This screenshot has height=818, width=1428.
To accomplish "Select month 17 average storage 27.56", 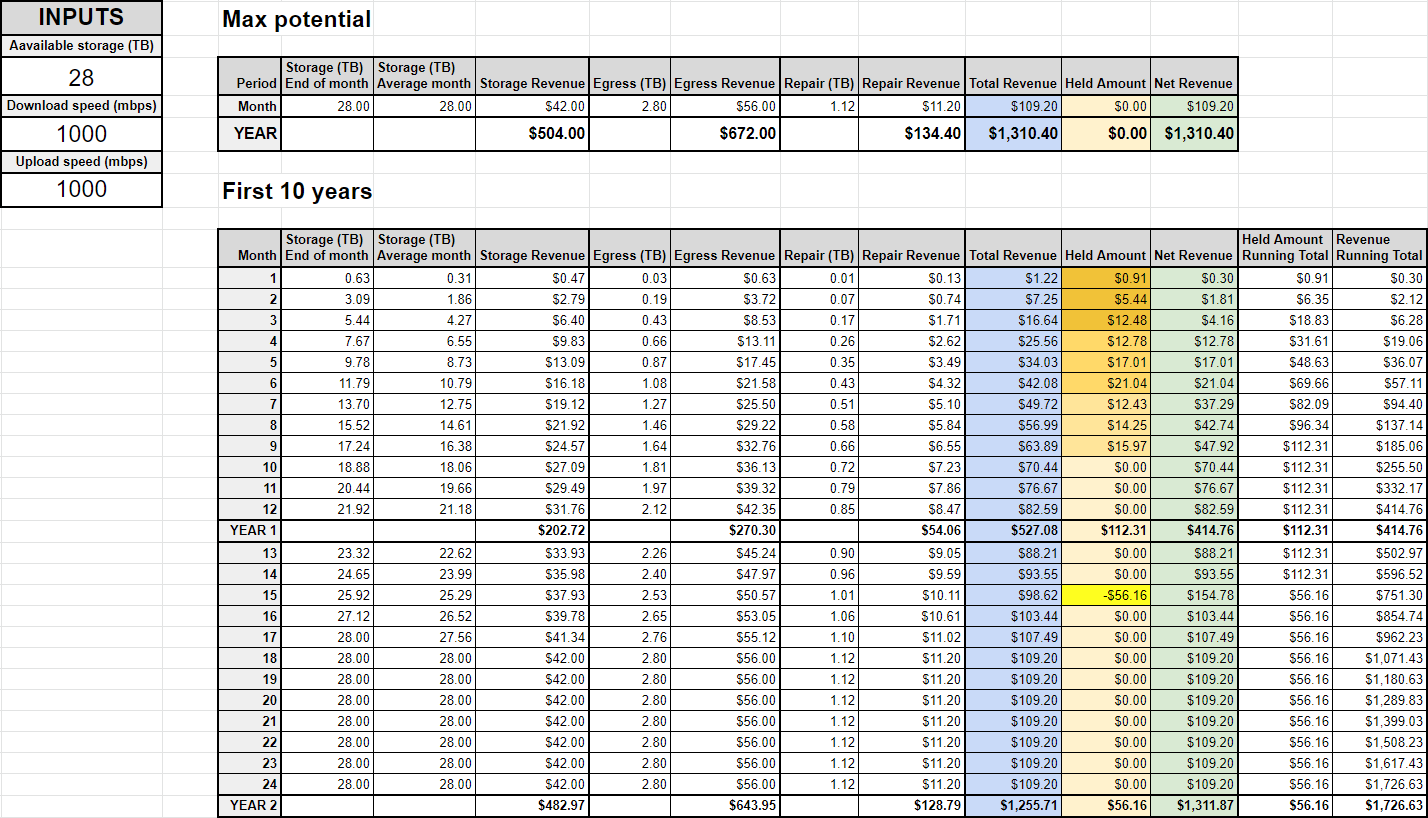I will coord(424,637).
